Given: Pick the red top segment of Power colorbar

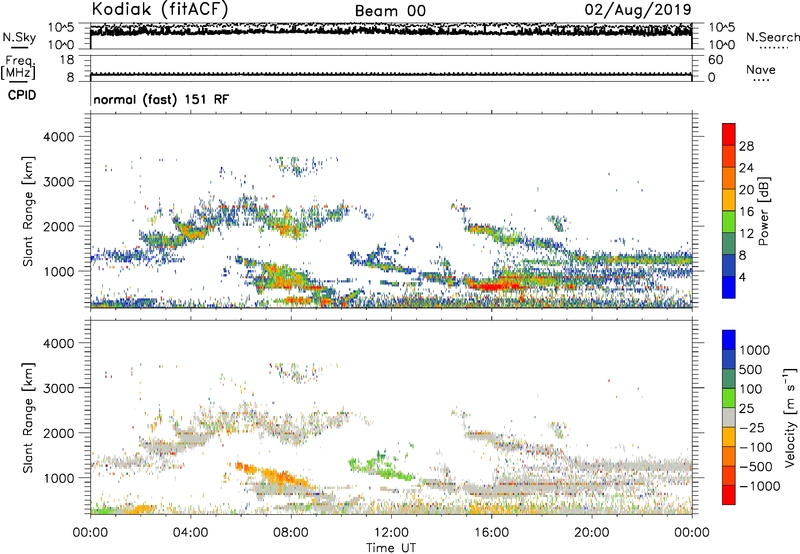Looking at the screenshot, I should tap(729, 134).
